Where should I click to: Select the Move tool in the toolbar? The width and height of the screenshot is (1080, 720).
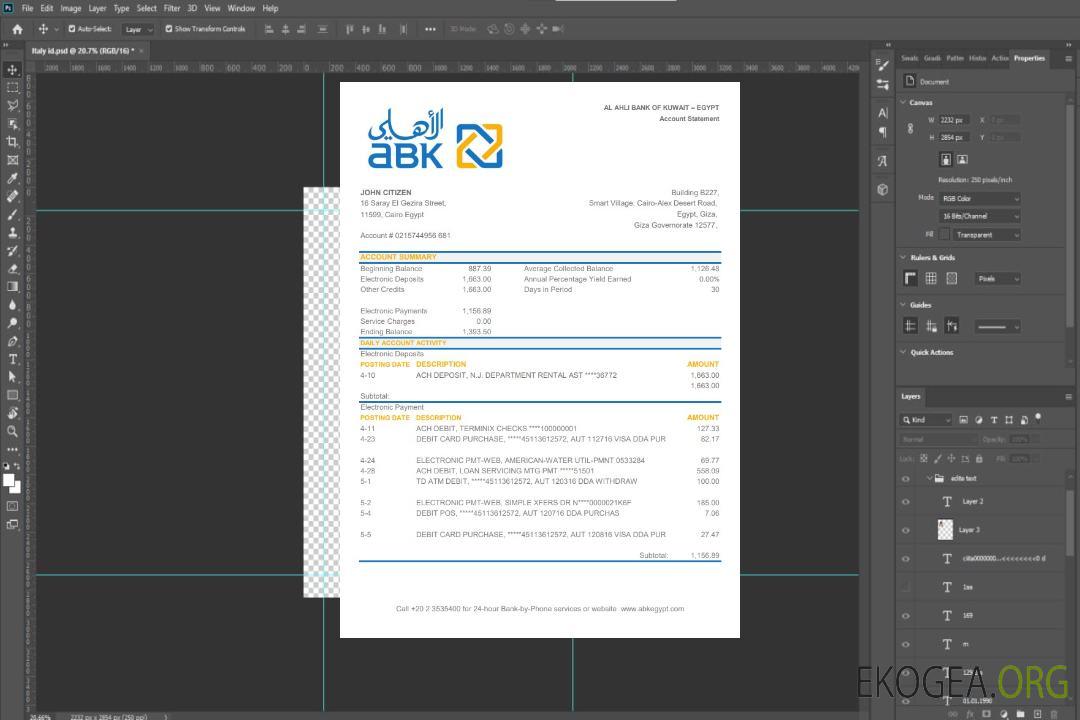point(13,70)
